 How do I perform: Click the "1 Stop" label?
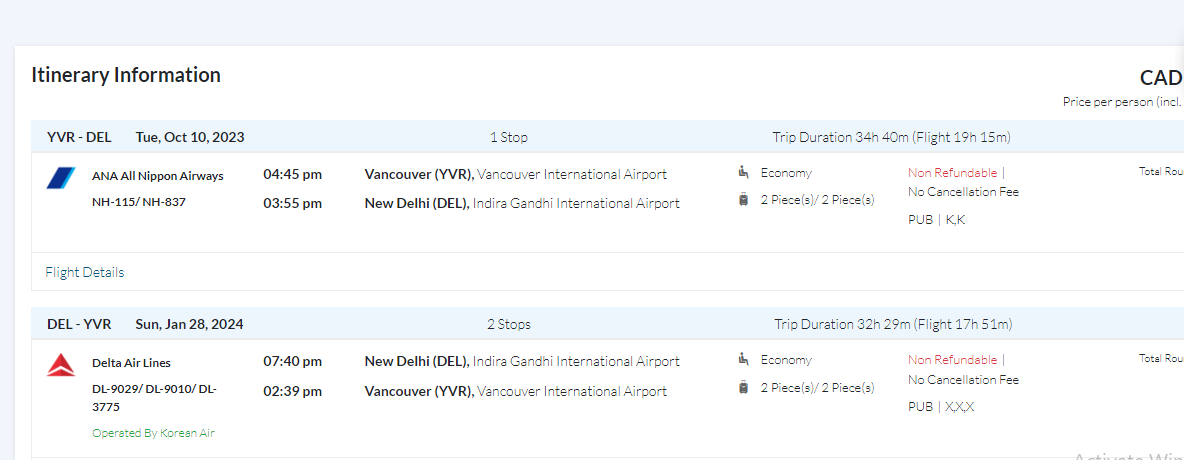pos(508,137)
